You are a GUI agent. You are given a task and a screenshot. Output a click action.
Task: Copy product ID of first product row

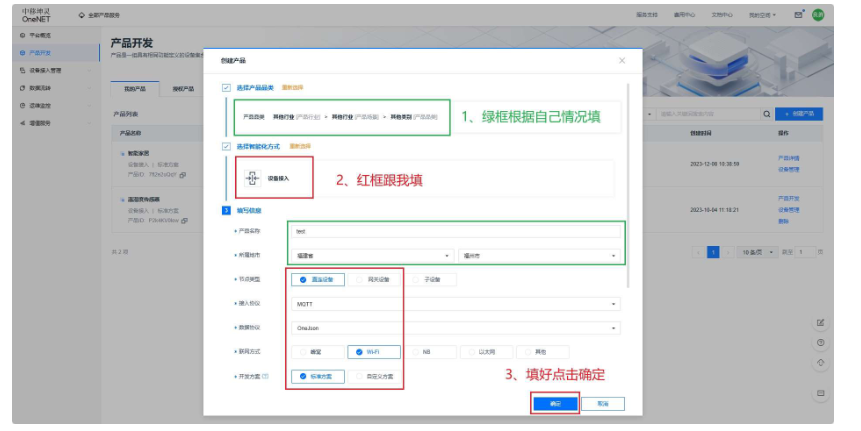coord(183,175)
